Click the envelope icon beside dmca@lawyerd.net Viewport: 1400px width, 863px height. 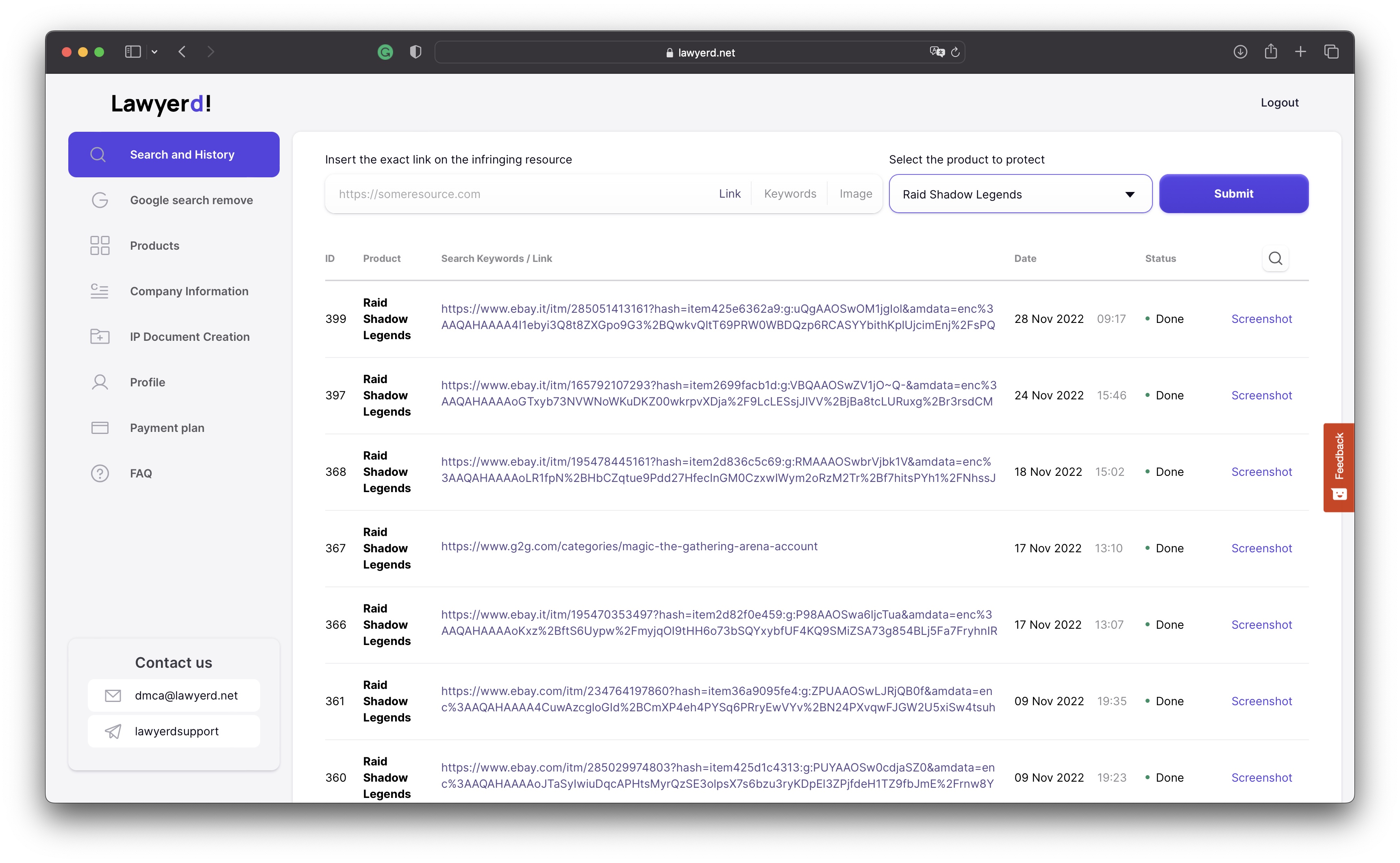(112, 695)
